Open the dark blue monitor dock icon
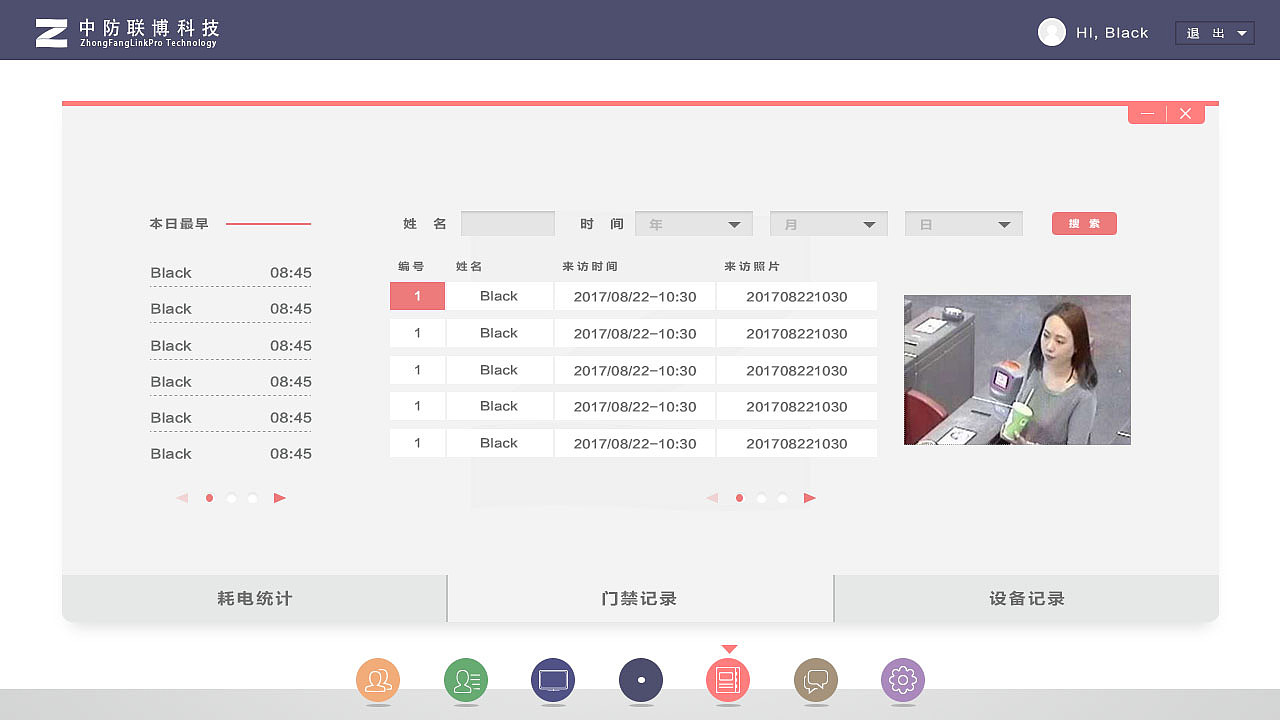Image resolution: width=1280 pixels, height=720 pixels. [553, 681]
